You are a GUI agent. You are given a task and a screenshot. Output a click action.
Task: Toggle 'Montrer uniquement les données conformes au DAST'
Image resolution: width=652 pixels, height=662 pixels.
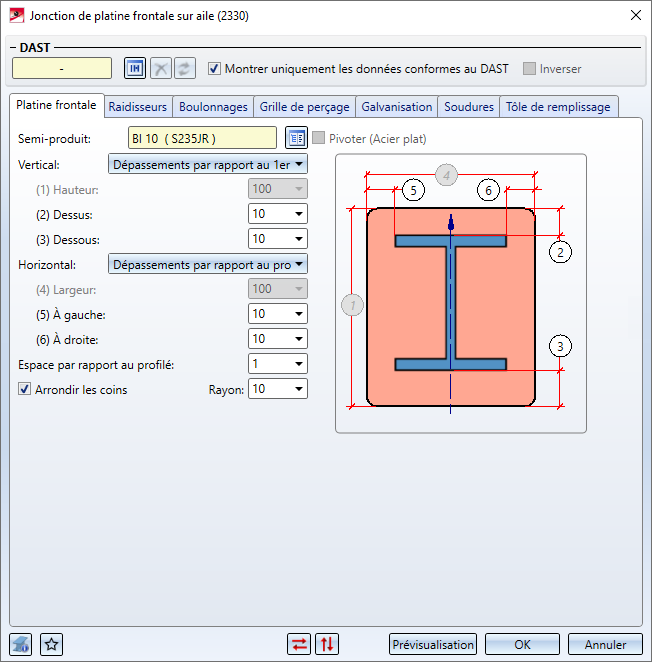(214, 68)
